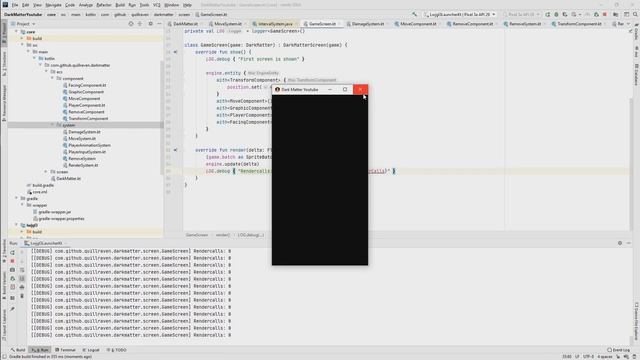Click the gutter override icon beside show()
The height and width of the screenshot is (360, 640).
175,52
